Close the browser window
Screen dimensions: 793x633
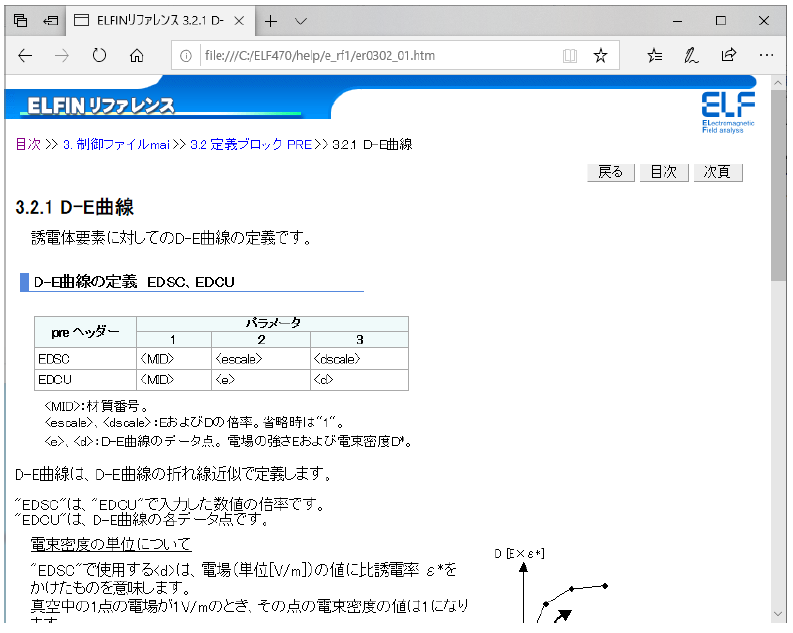point(764,21)
